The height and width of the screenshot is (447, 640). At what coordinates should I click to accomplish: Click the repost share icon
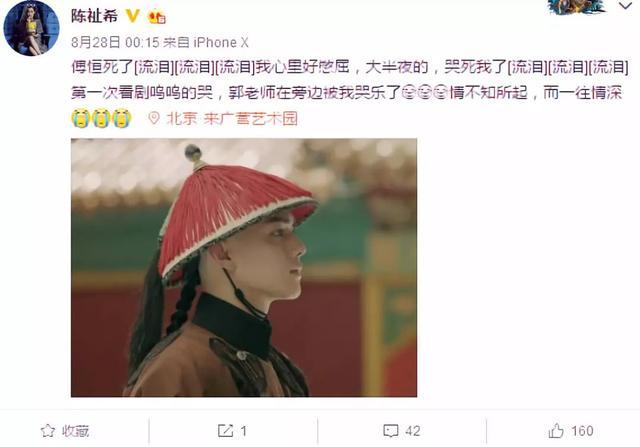[x=225, y=431]
